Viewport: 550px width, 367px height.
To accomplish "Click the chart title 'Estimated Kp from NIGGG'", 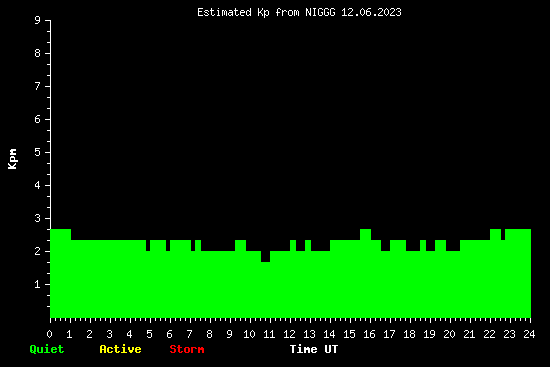I will pyautogui.click(x=266, y=13).
